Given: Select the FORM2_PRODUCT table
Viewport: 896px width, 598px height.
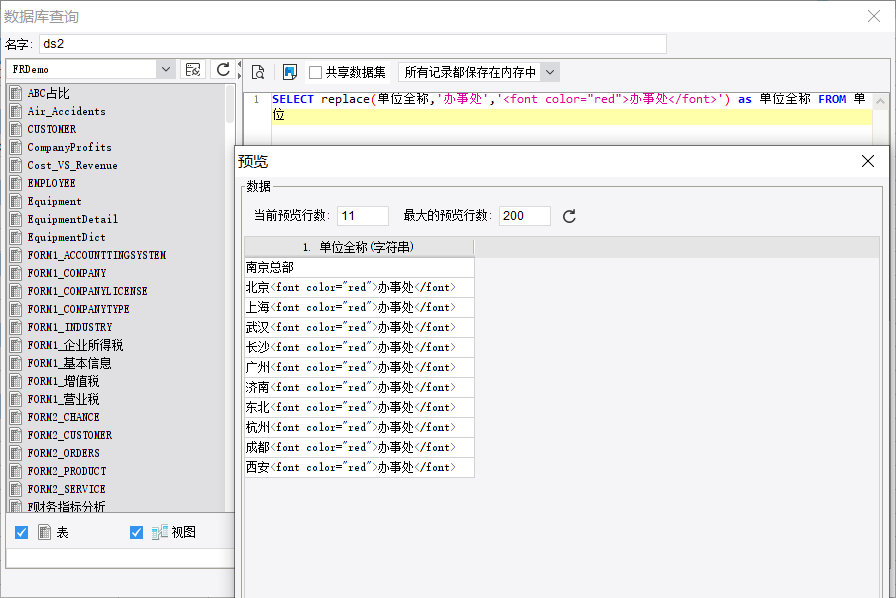Looking at the screenshot, I should [x=117, y=472].
